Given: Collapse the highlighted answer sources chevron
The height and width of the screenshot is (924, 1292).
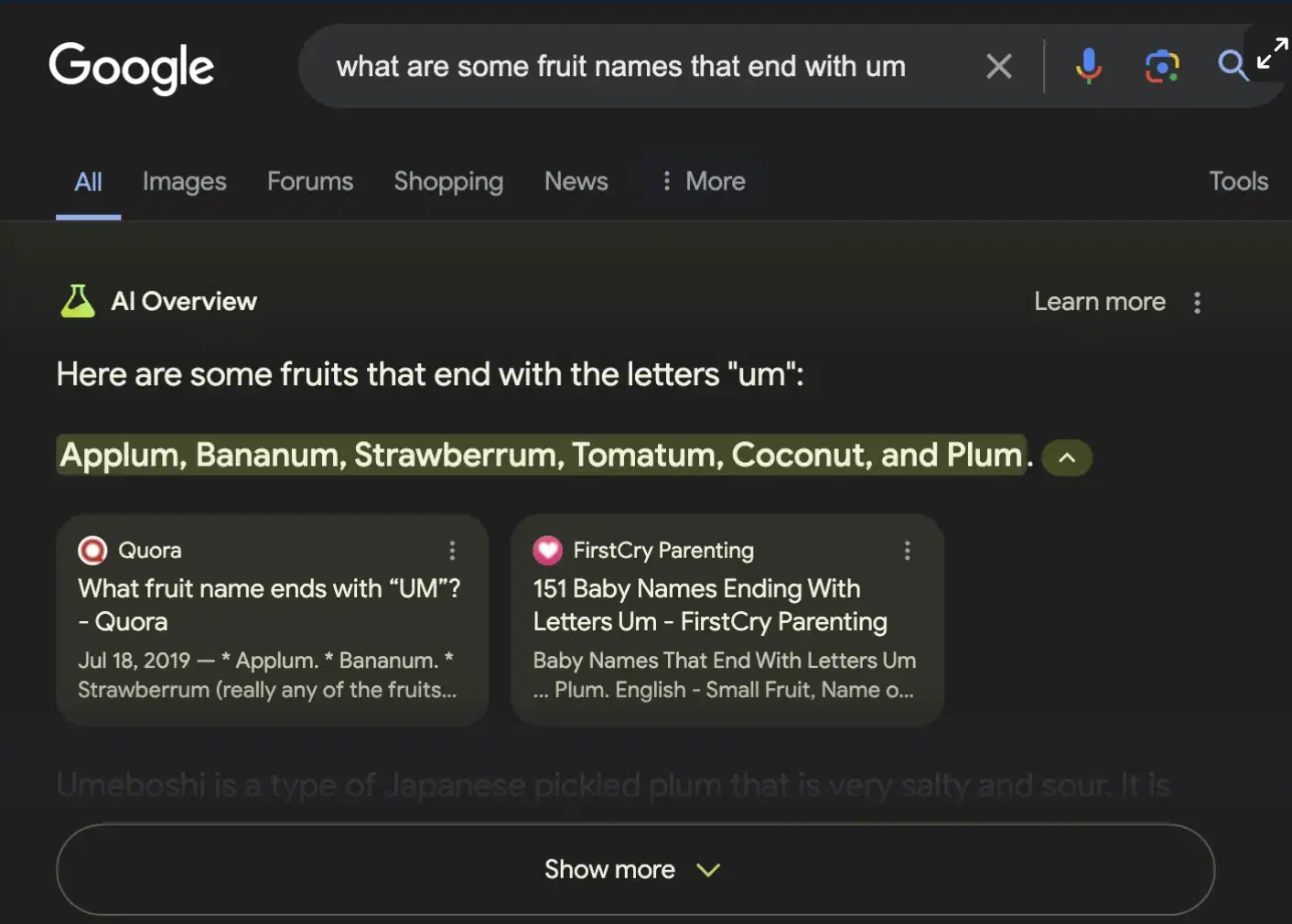Looking at the screenshot, I should coord(1067,457).
